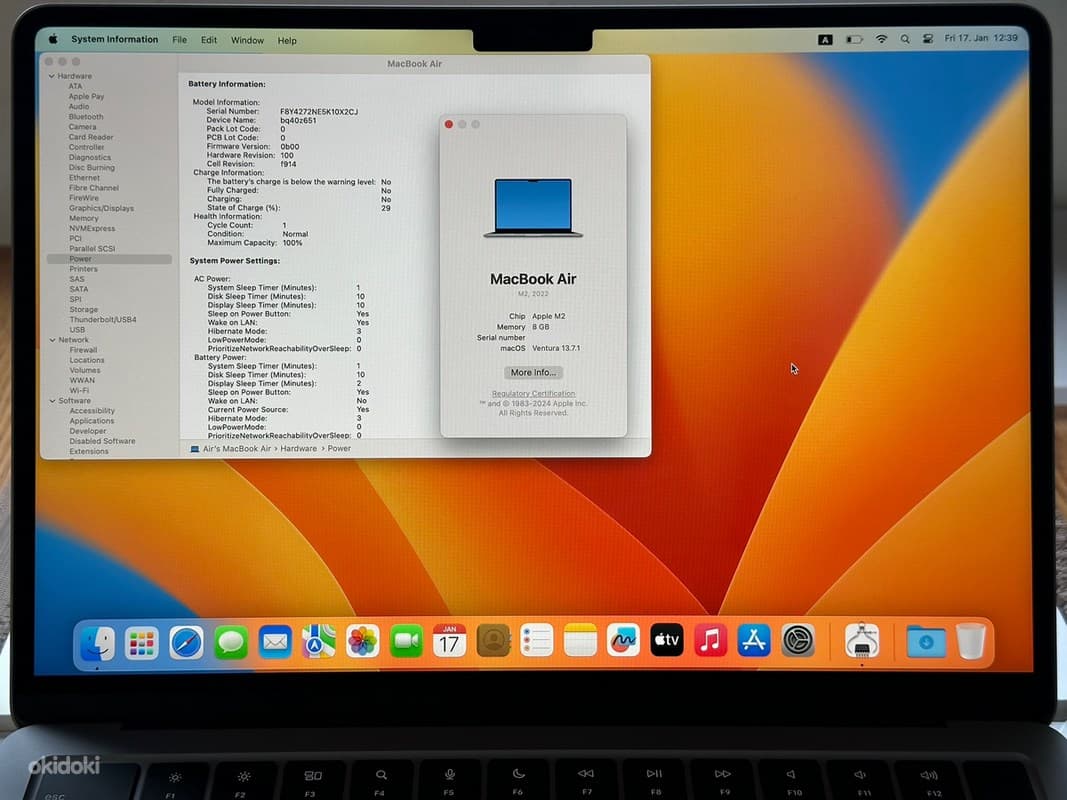Select Bluetooth in the sidebar
Viewport: 1067px width, 800px height.
(x=86, y=117)
